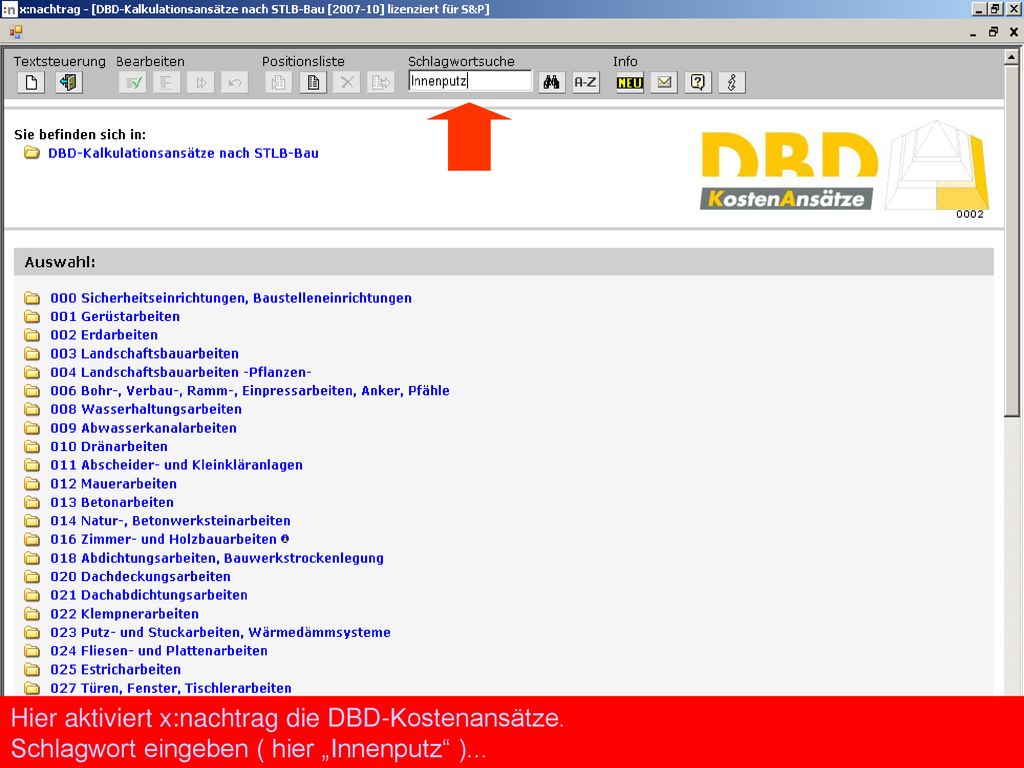The width and height of the screenshot is (1024, 768).
Task: Open 027 Türen, Fenster, Tischlerarbeiten
Action: click(x=171, y=688)
